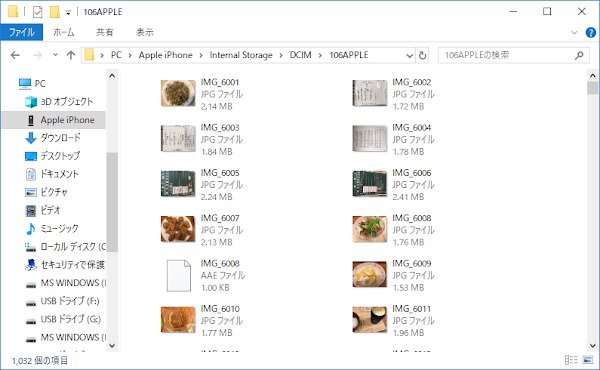
Task: Go back with the left arrow
Action: pos(15,55)
